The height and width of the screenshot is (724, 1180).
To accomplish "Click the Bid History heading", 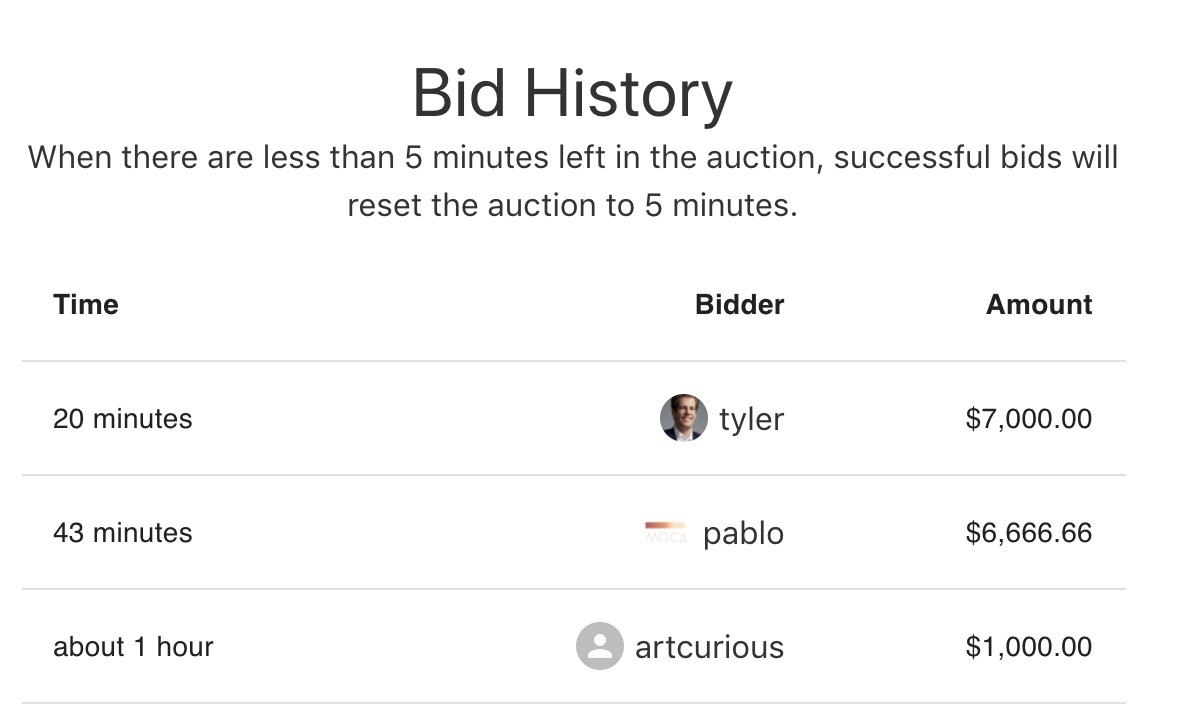I will pyautogui.click(x=572, y=94).
